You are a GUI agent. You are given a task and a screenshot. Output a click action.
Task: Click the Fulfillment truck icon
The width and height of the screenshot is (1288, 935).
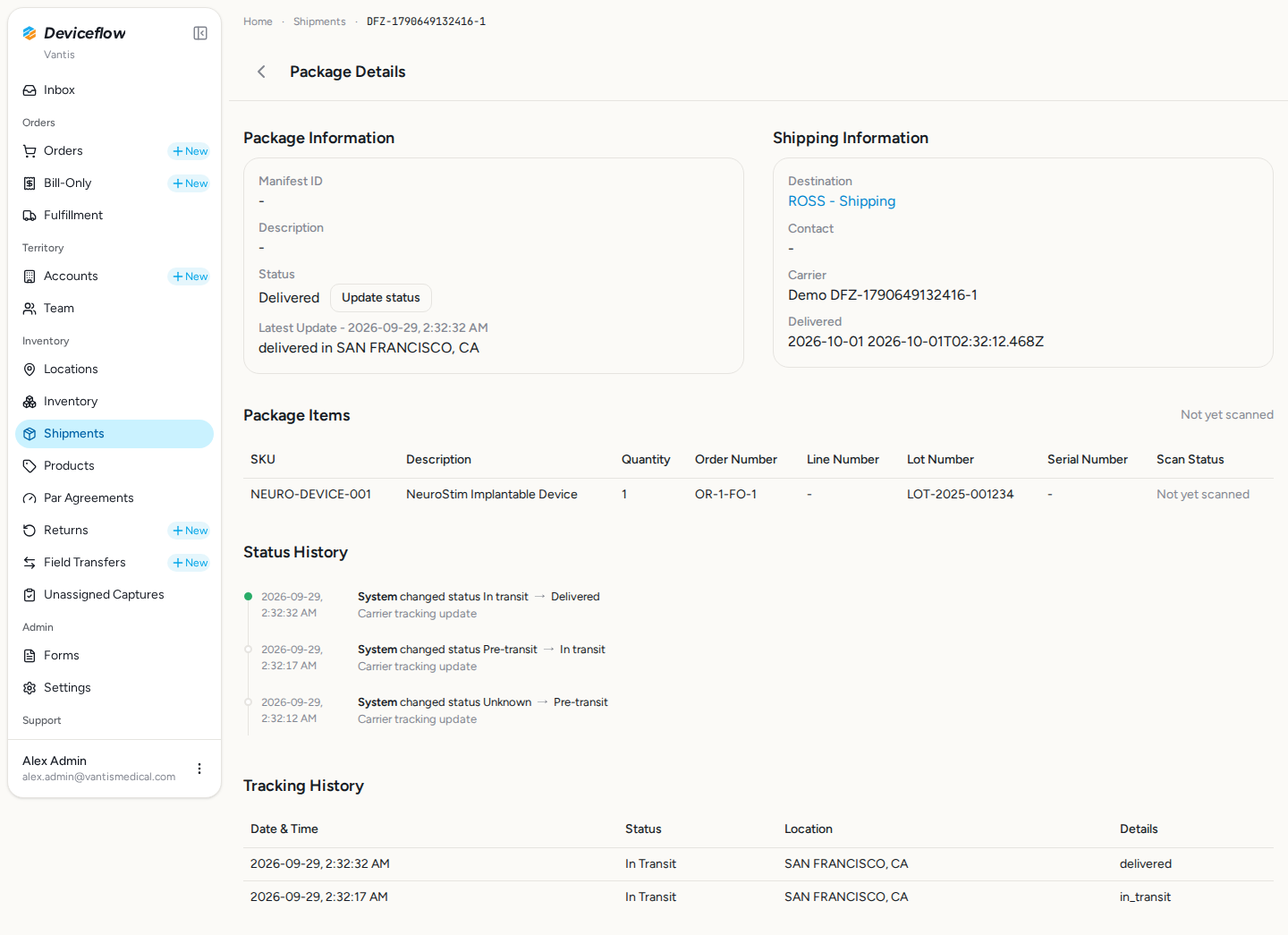click(30, 216)
